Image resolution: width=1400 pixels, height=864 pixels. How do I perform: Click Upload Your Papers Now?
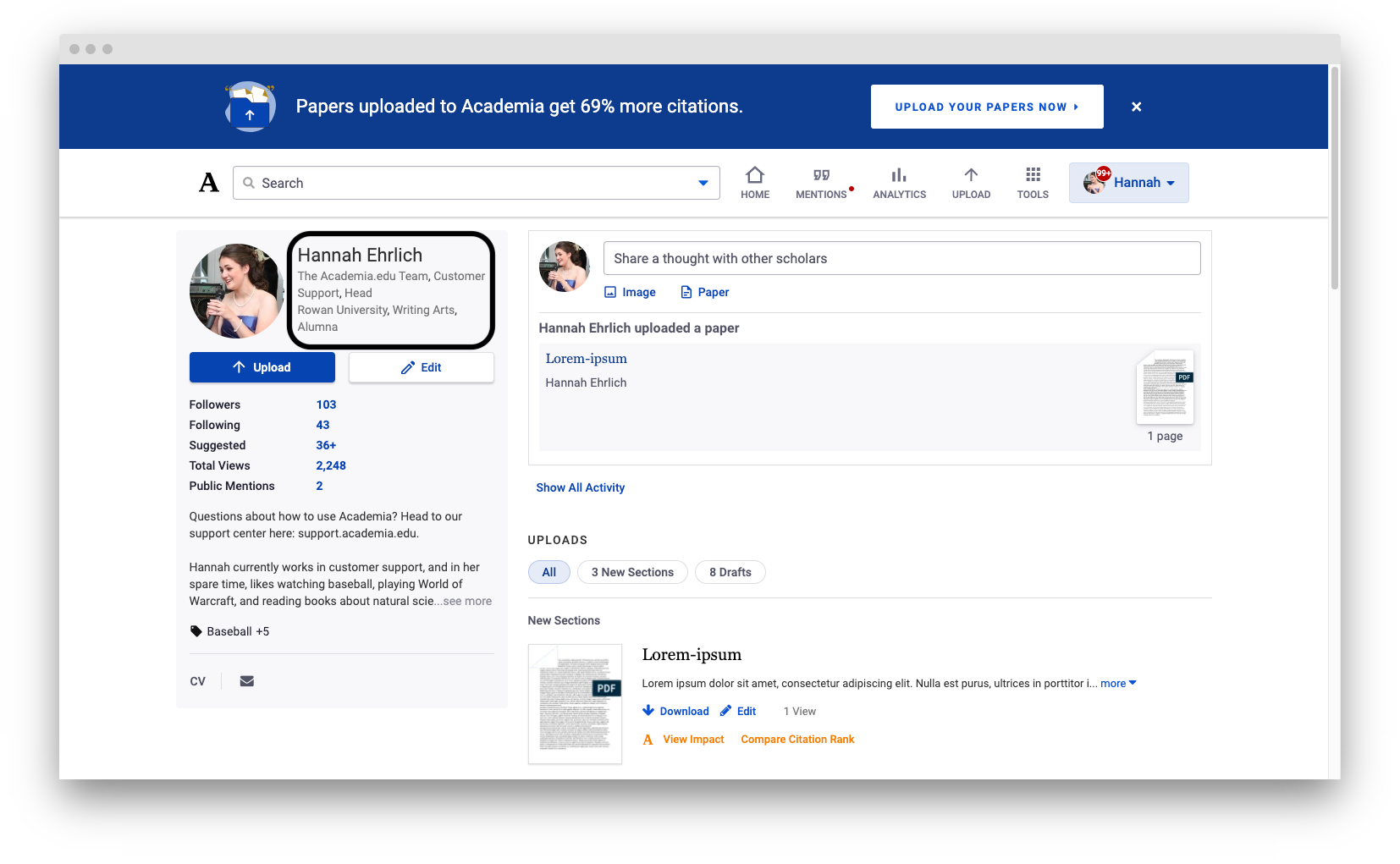986,107
